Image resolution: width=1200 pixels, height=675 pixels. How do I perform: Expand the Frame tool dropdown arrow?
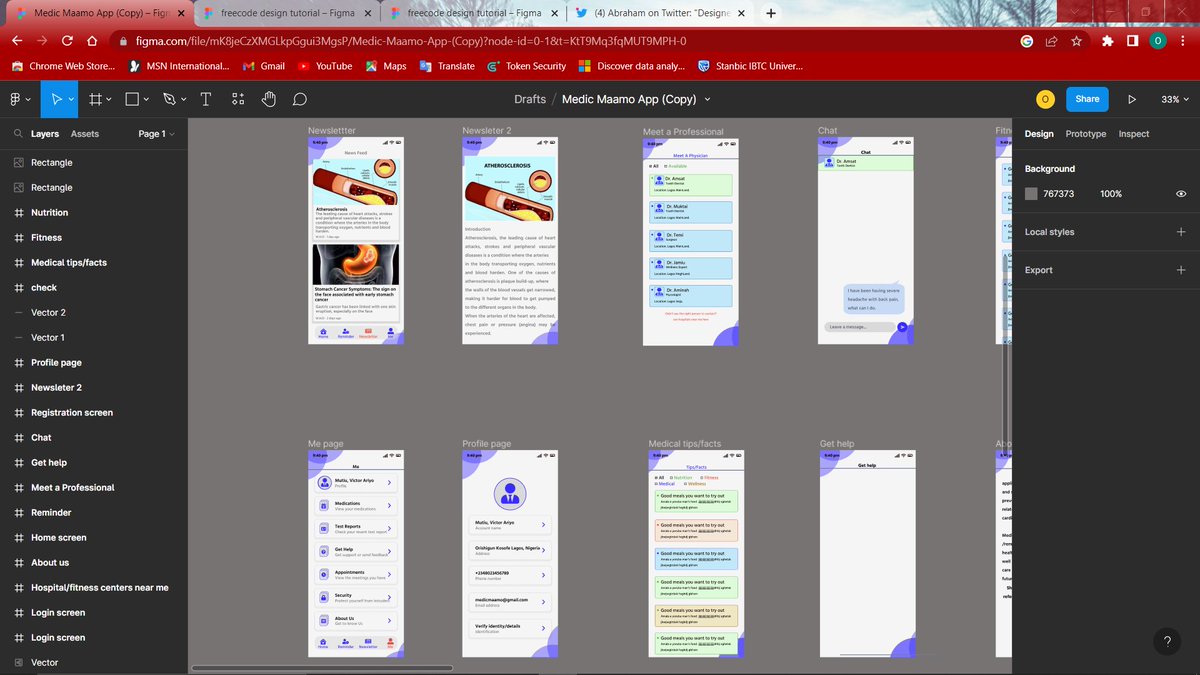pos(109,99)
